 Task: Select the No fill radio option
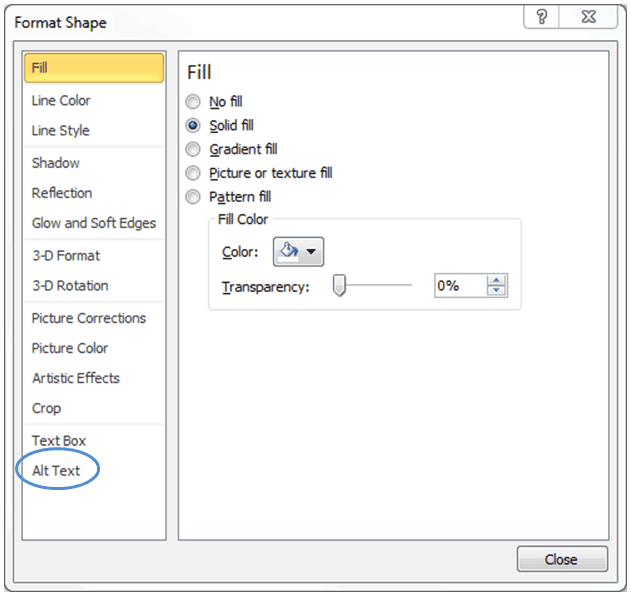pos(193,102)
